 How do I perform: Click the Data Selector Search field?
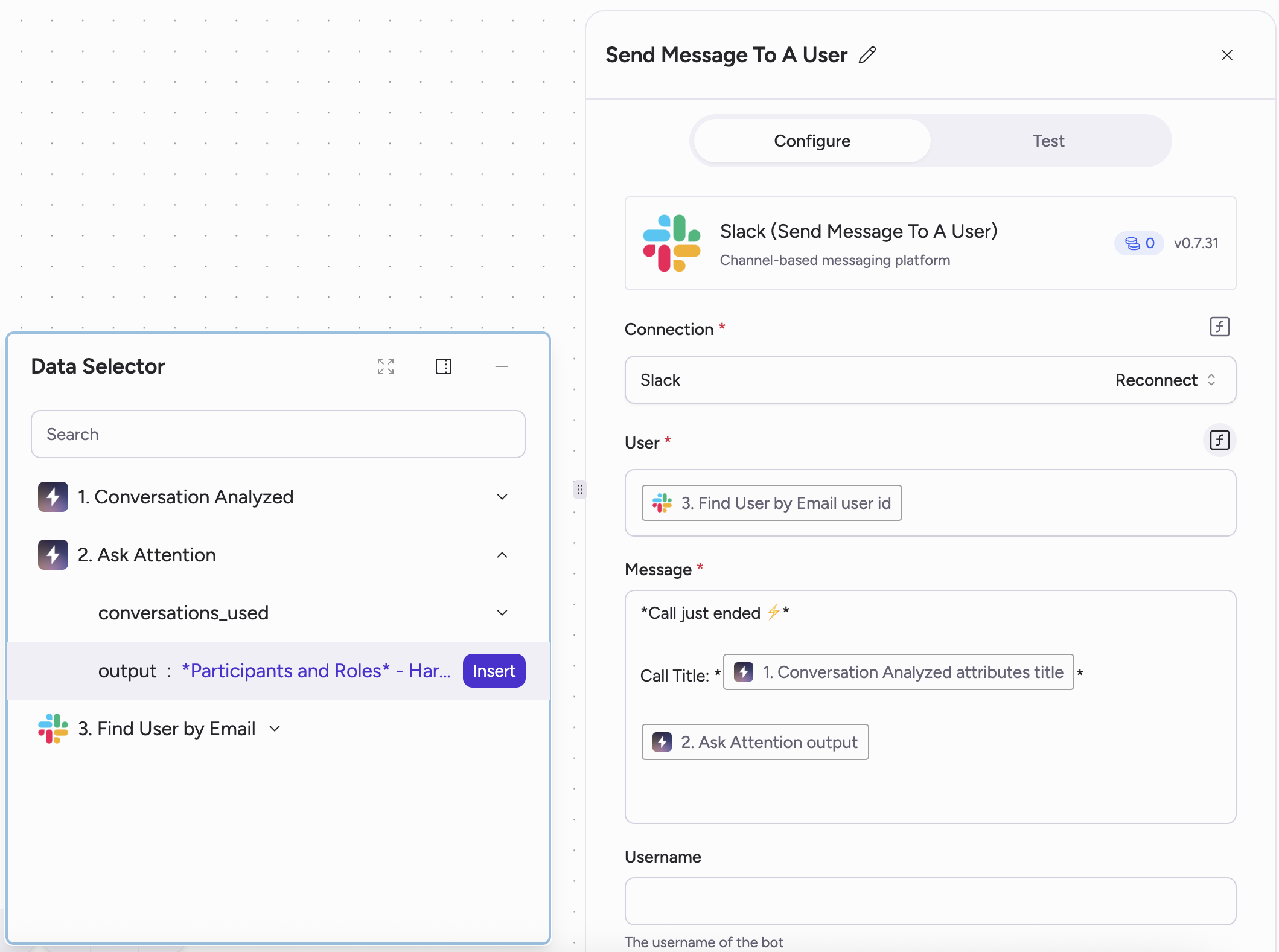[x=278, y=434]
